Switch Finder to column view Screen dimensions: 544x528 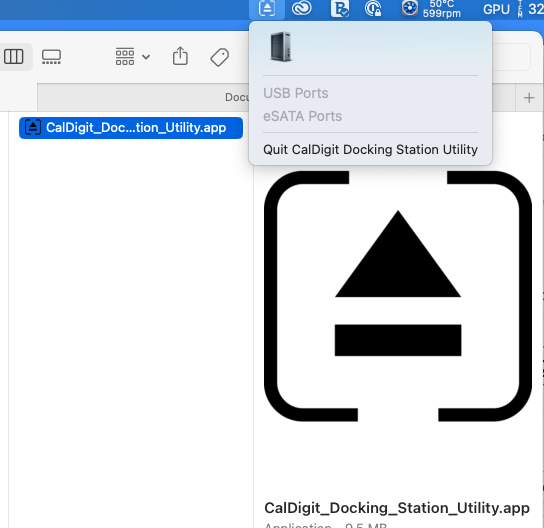click(x=14, y=57)
